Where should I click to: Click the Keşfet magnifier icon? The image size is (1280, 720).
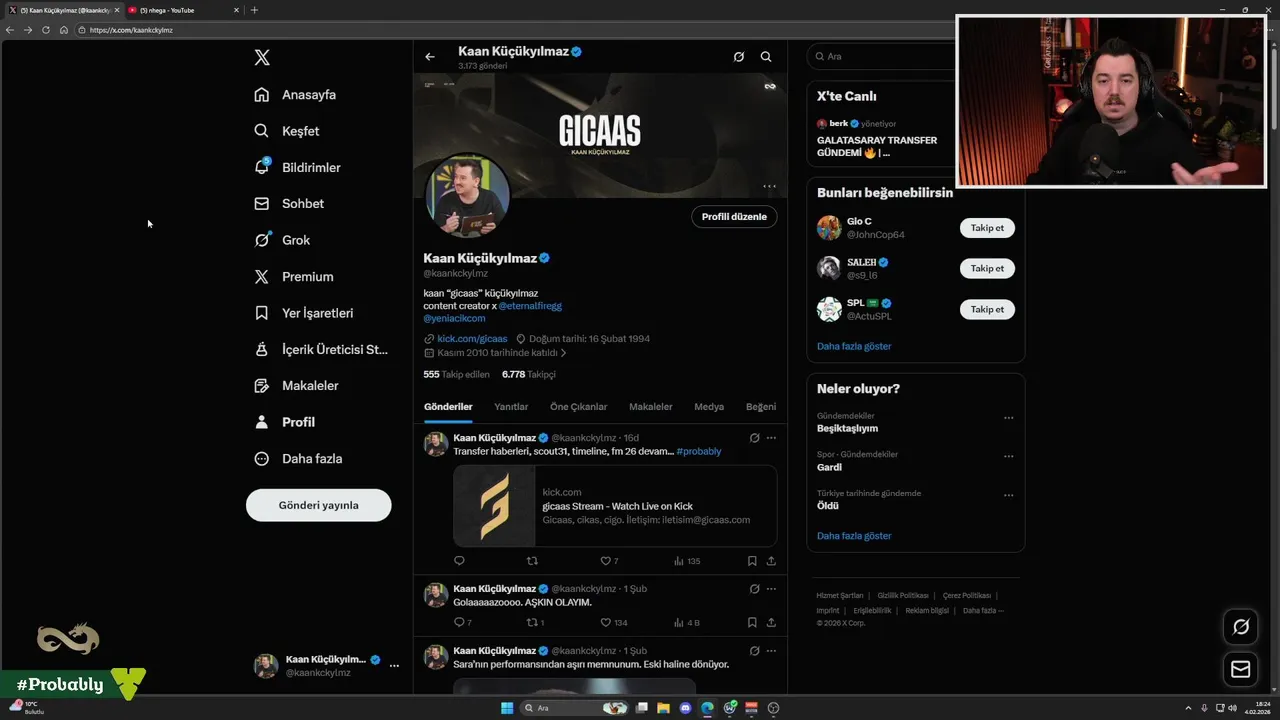[x=262, y=131]
